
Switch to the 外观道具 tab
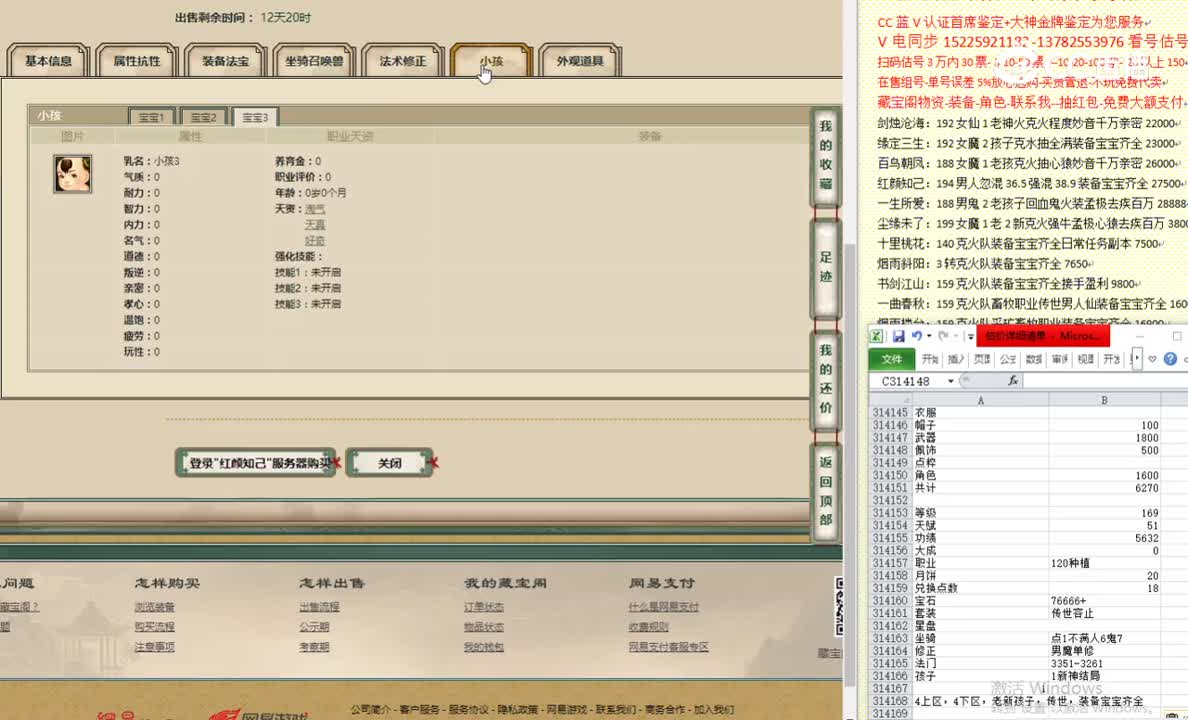point(578,59)
